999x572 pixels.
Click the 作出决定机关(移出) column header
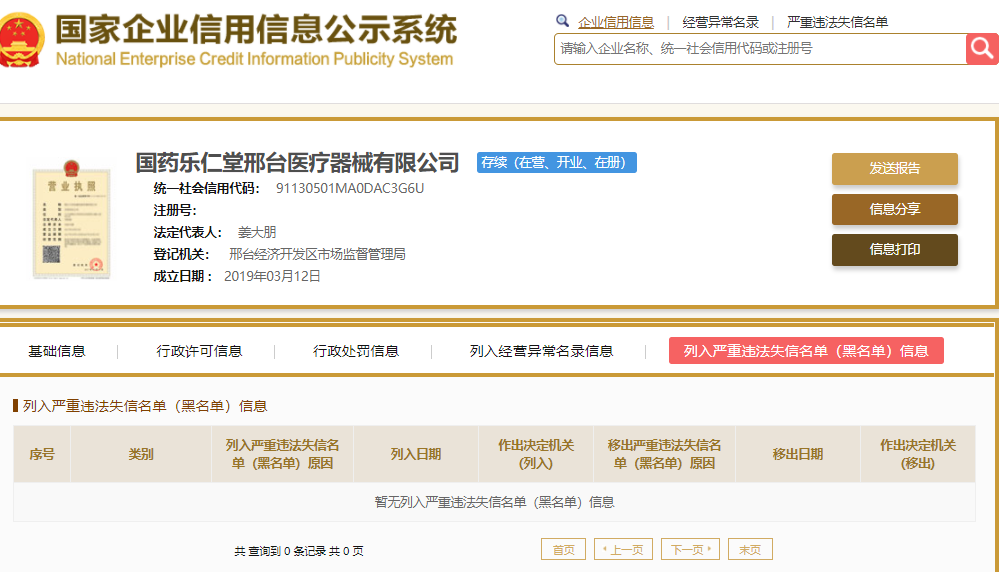(x=918, y=454)
